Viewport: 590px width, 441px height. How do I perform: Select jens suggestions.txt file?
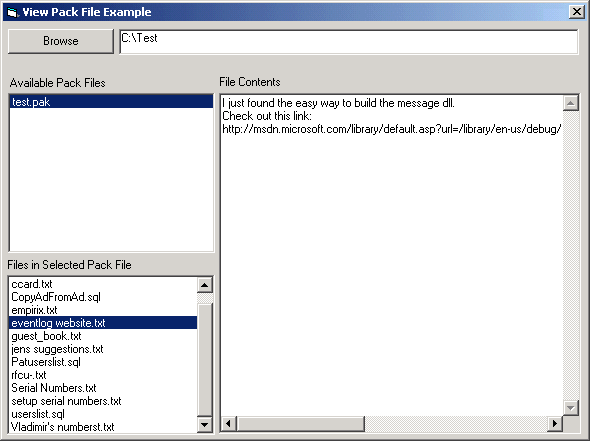click(x=103, y=349)
